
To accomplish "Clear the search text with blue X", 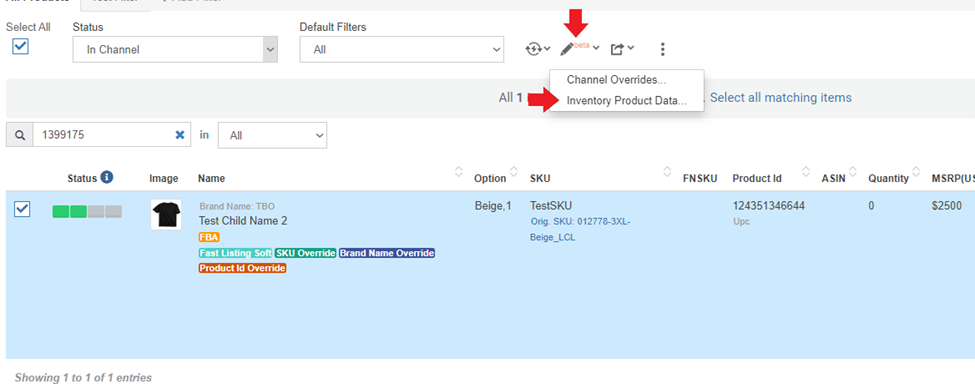I will point(180,135).
